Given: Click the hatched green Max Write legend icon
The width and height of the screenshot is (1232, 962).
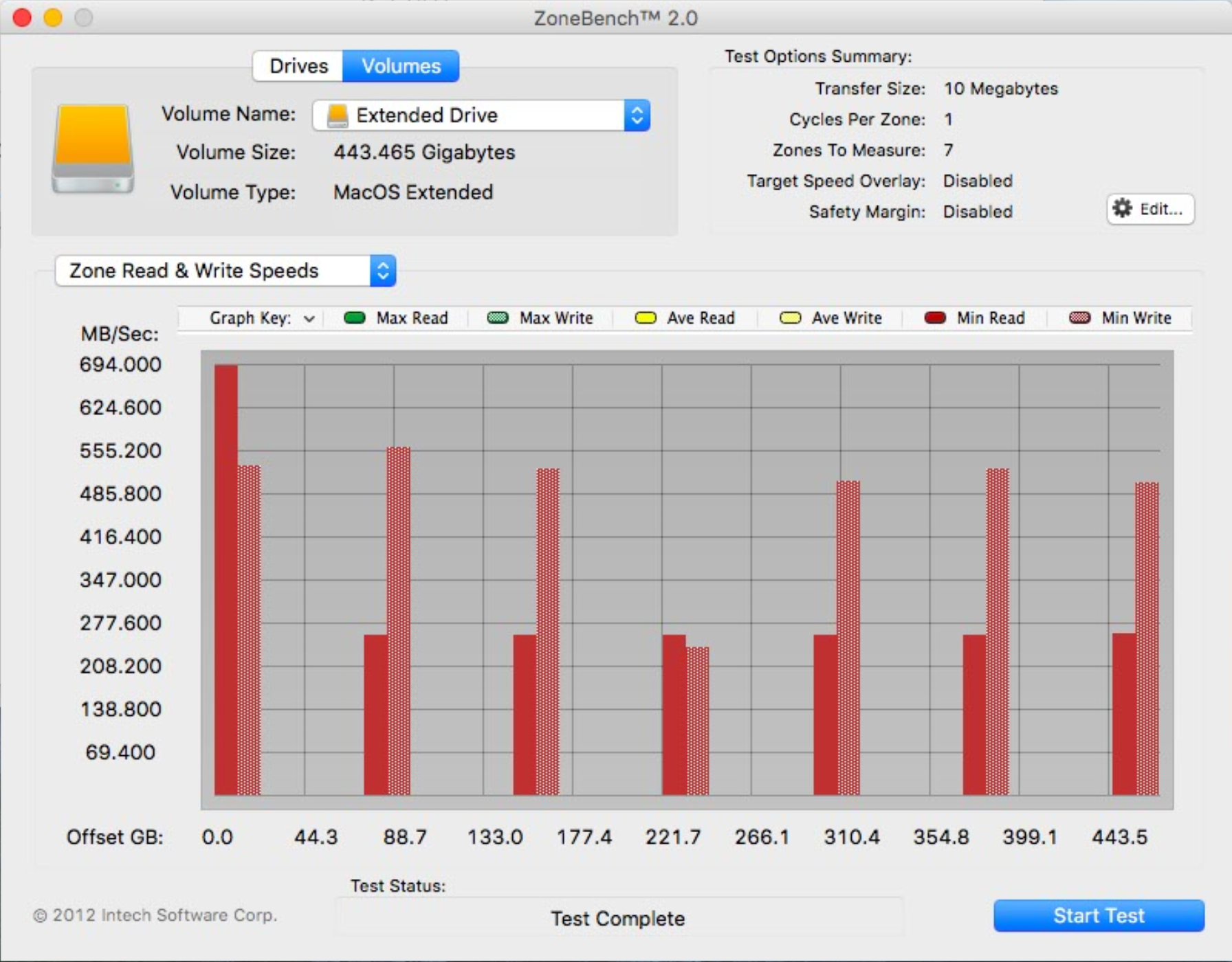Looking at the screenshot, I should pyautogui.click(x=497, y=317).
